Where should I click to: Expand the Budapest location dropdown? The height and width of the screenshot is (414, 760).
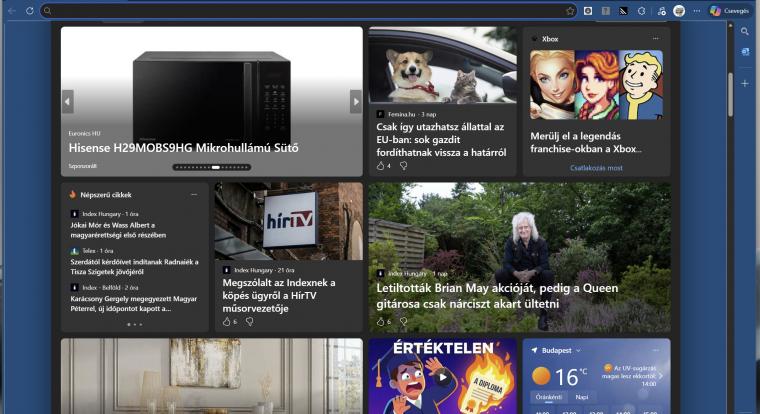[x=578, y=350]
